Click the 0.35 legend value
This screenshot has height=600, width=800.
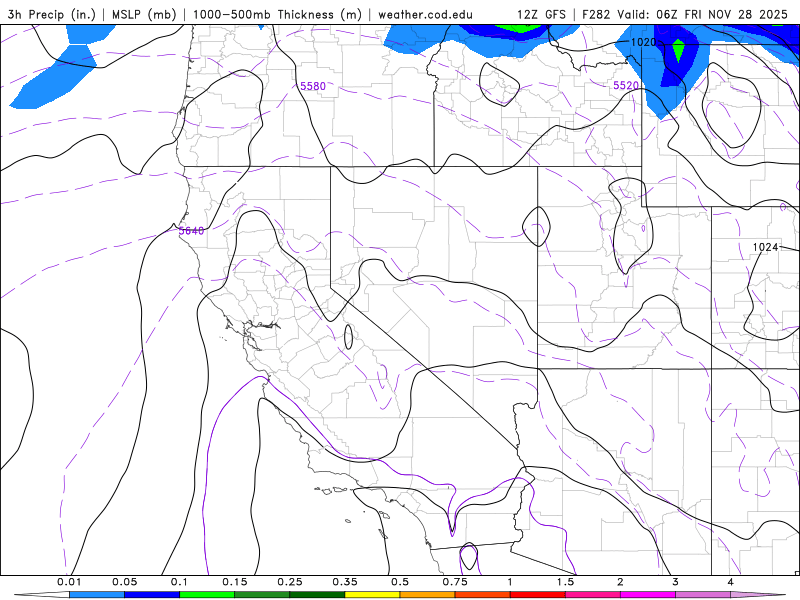click(x=345, y=582)
